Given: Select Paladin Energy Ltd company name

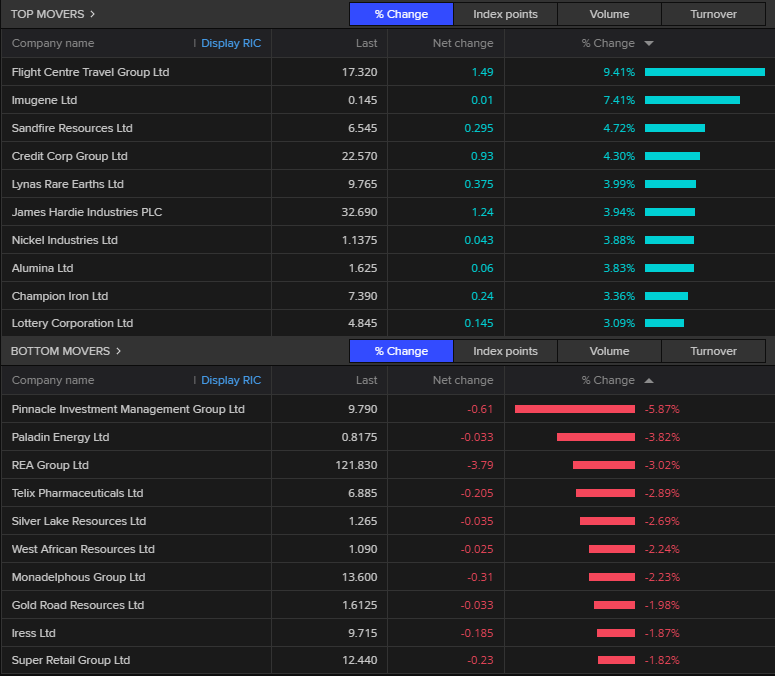Looking at the screenshot, I should pos(60,437).
